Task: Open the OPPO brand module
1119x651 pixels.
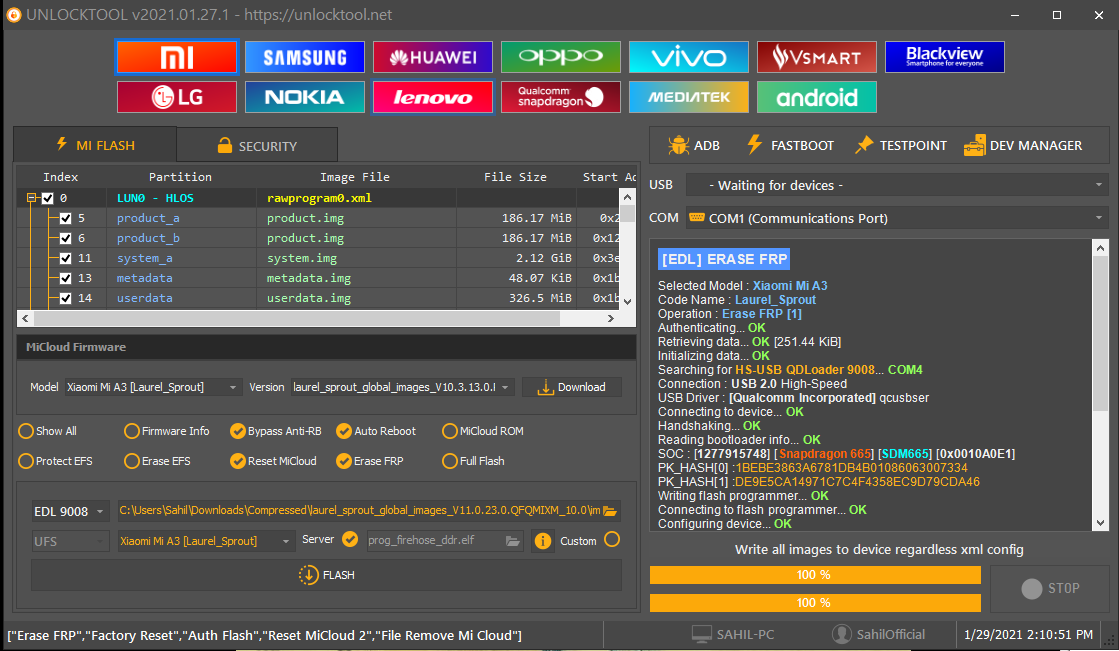Action: [x=561, y=57]
